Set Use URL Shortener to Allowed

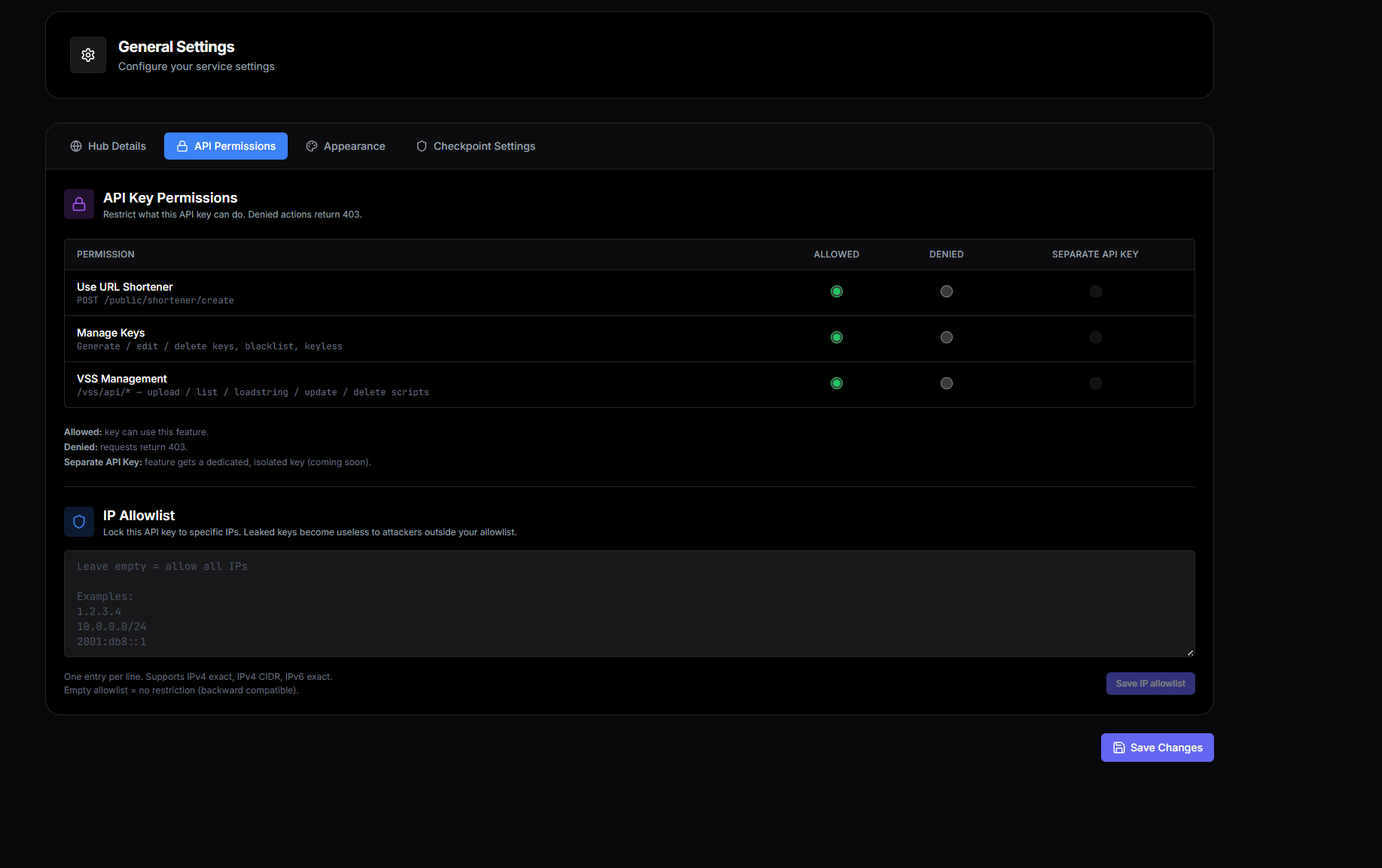click(x=837, y=291)
